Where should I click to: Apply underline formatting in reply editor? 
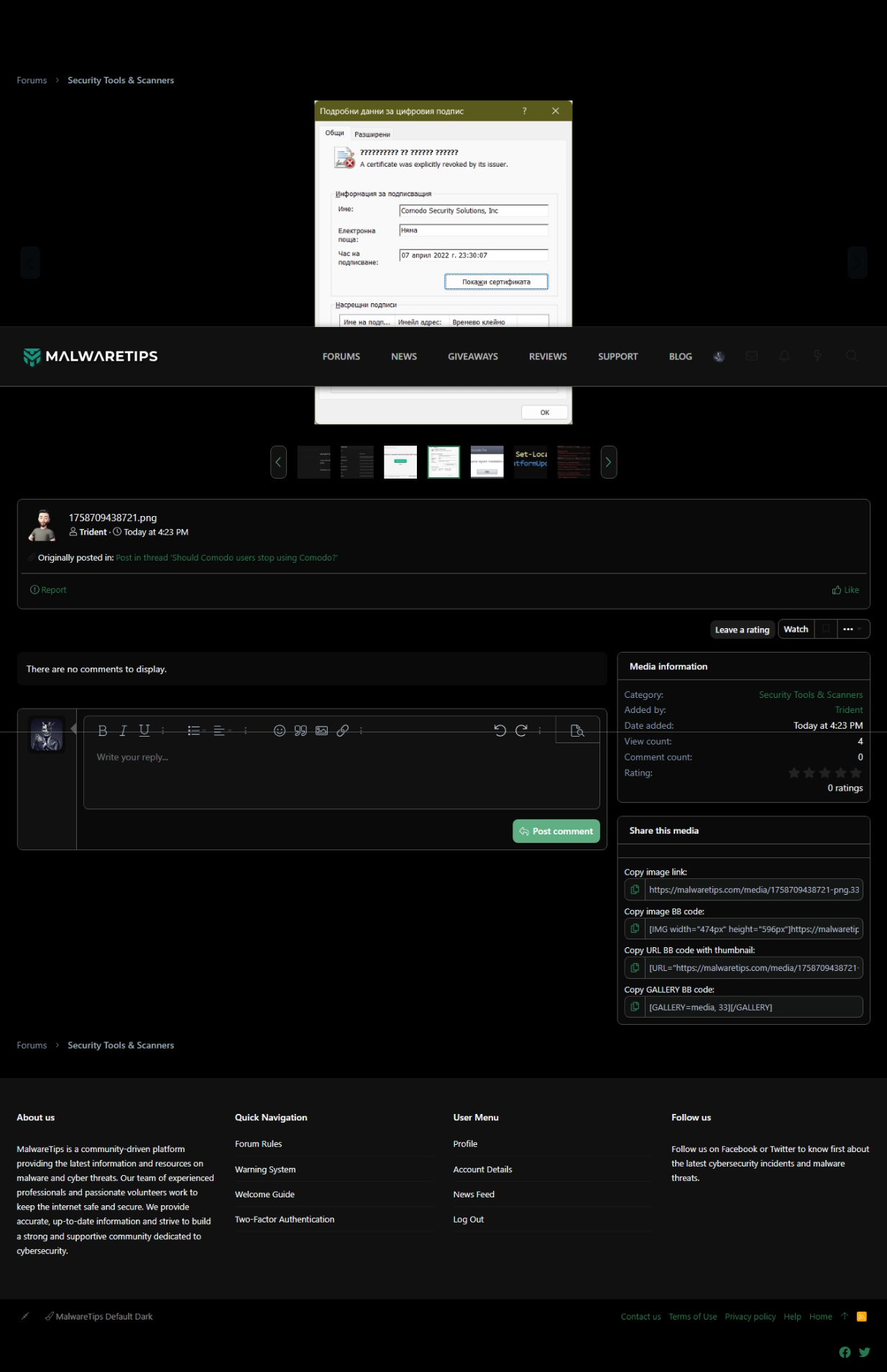point(144,730)
